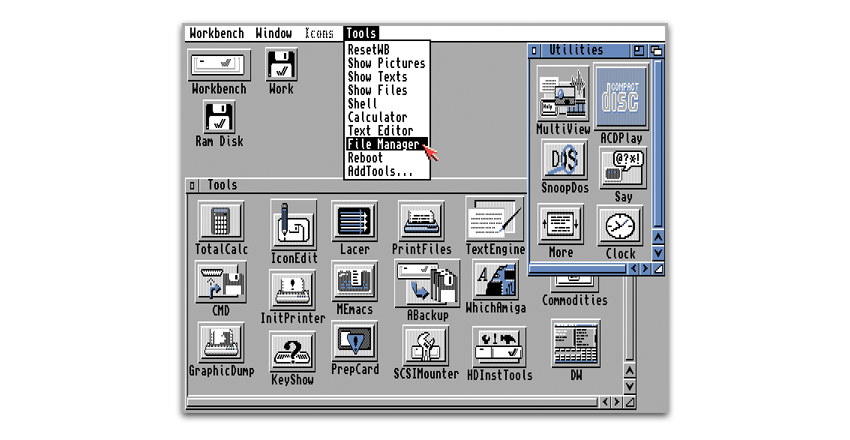
Task: Choose Reboot from the Tools menu
Action: click(x=387, y=158)
